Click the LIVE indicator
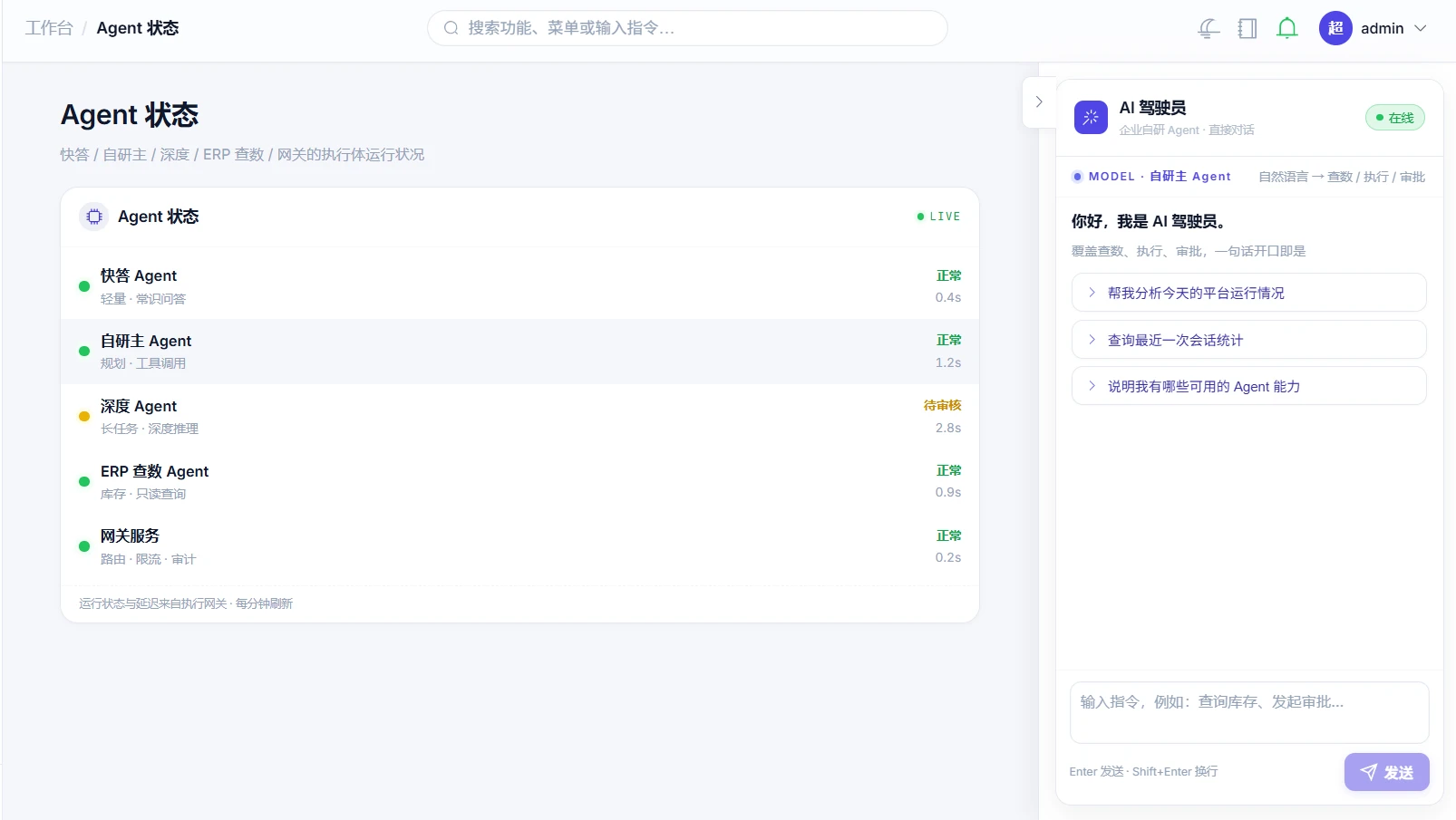The image size is (1456, 820). click(938, 217)
